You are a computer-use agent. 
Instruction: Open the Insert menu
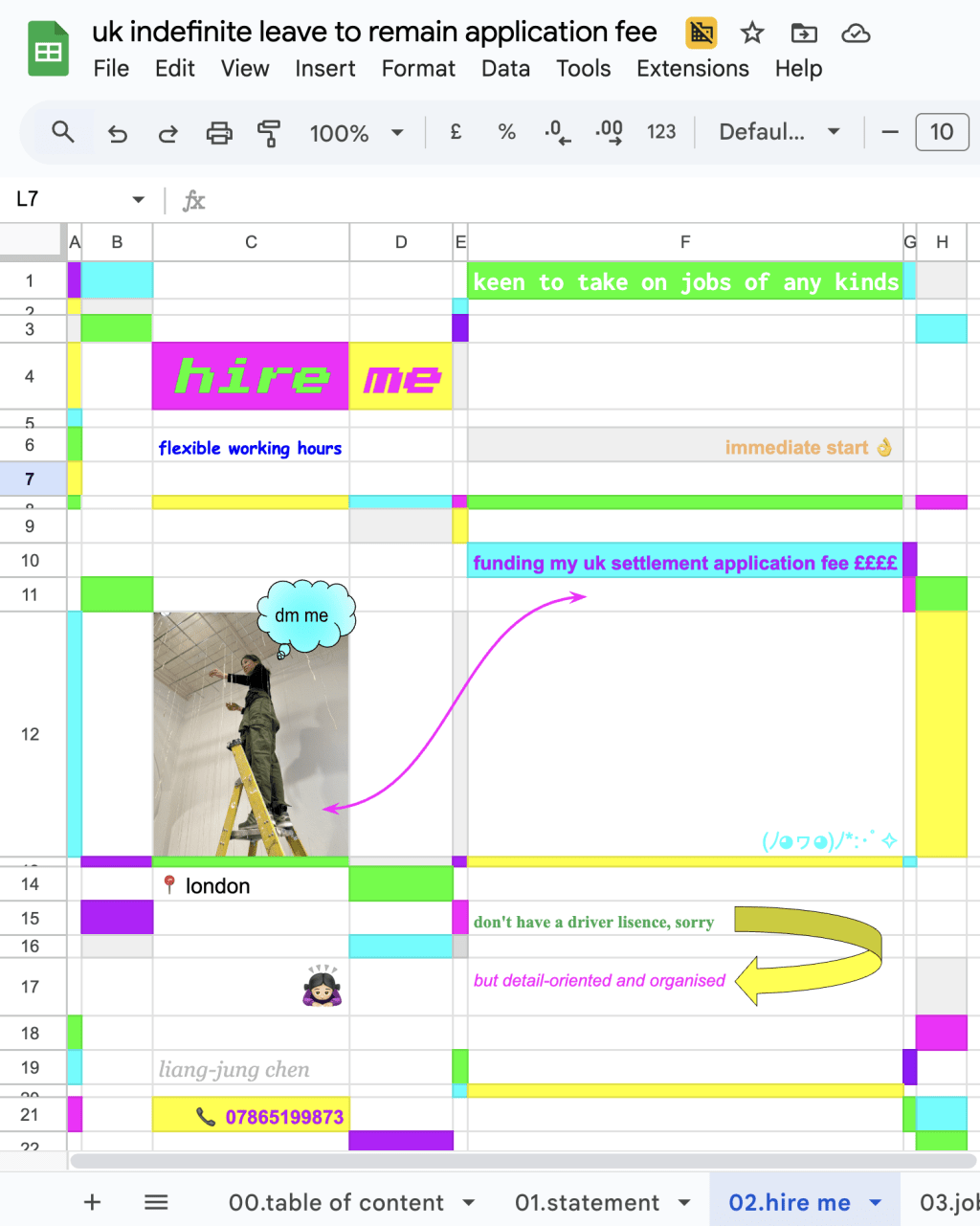pos(325,69)
